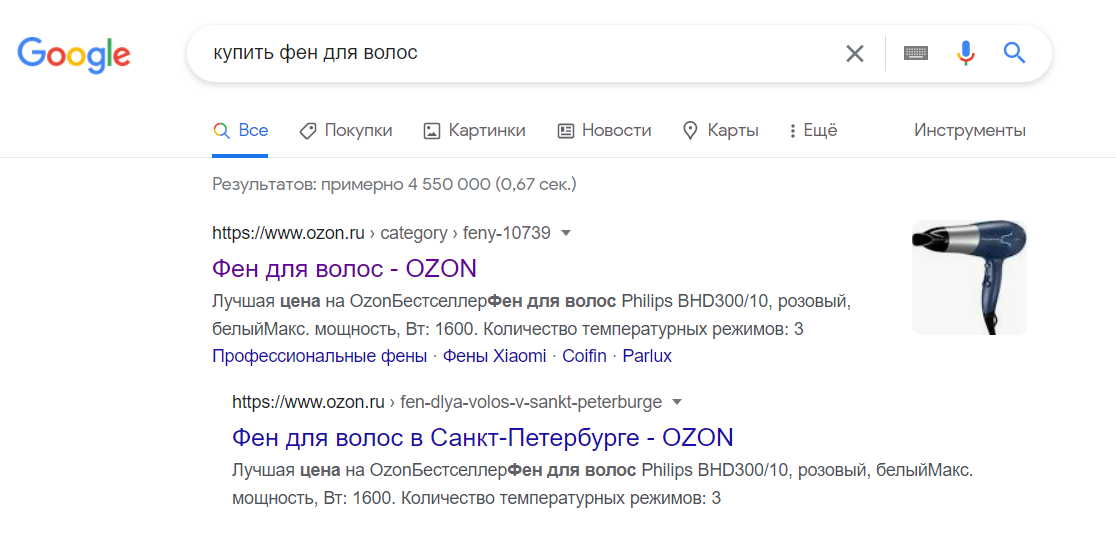Go to the Карты maps tab

point(720,131)
